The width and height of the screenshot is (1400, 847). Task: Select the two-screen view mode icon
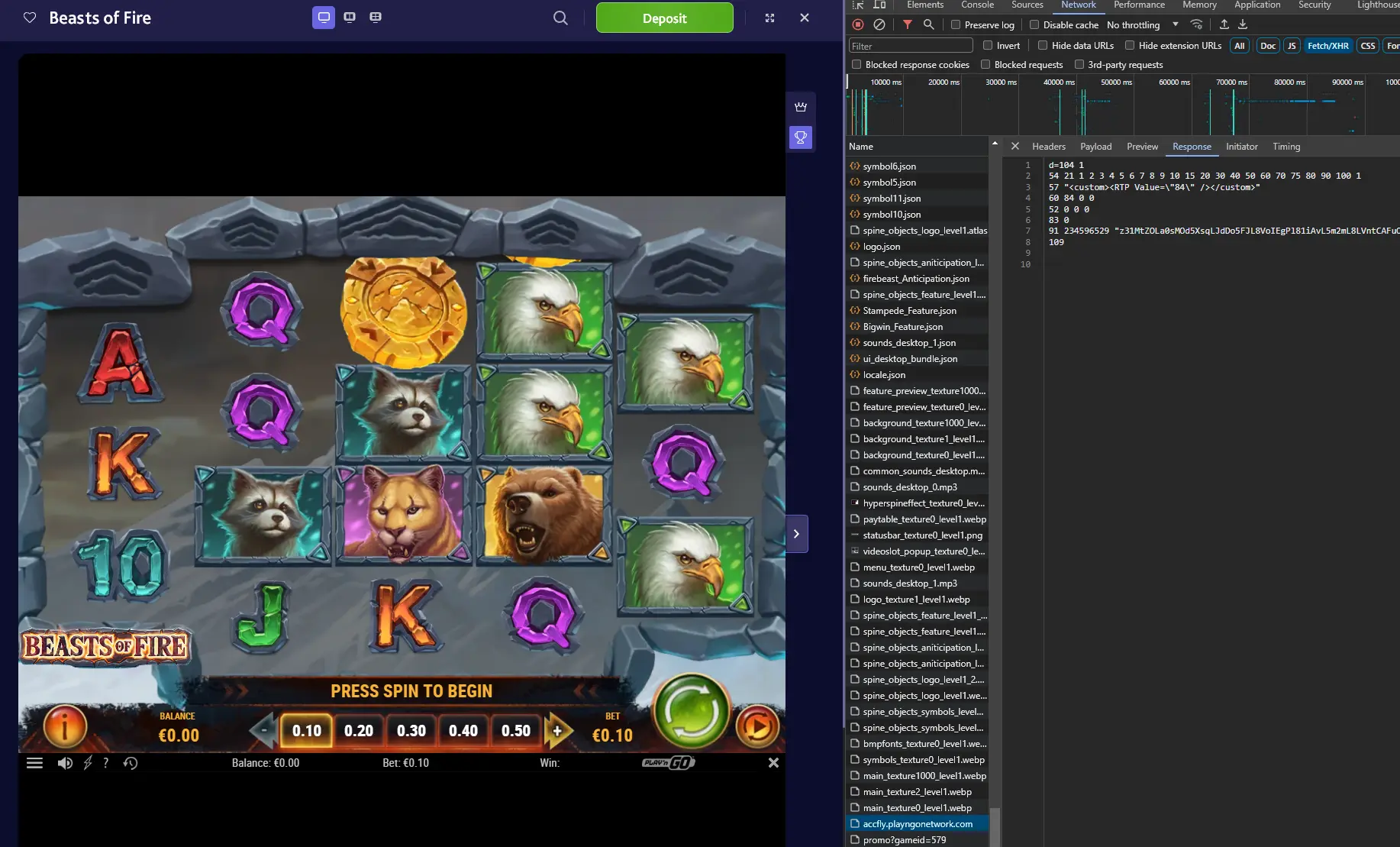coord(350,17)
